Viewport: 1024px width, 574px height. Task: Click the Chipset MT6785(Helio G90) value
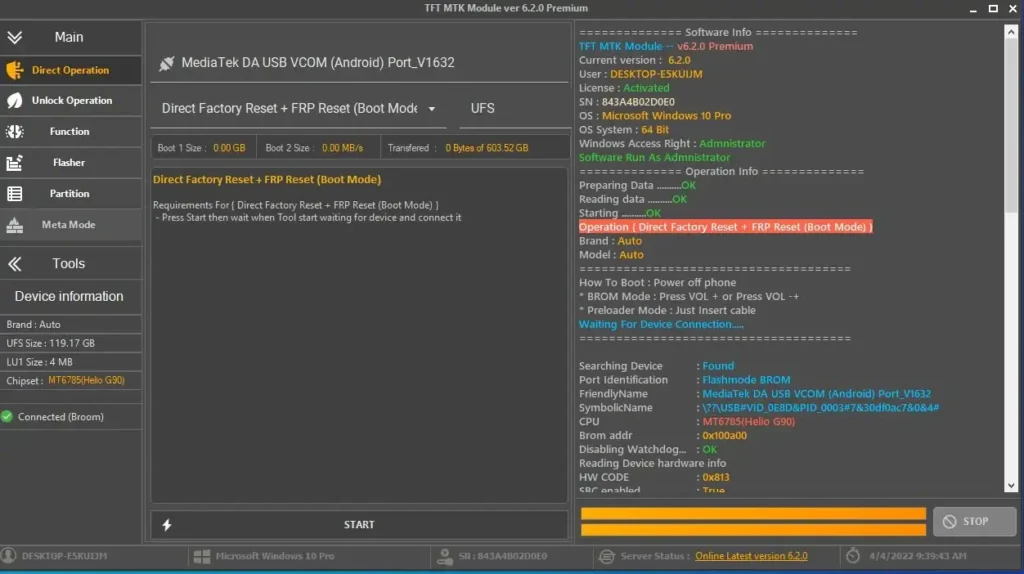(86, 380)
